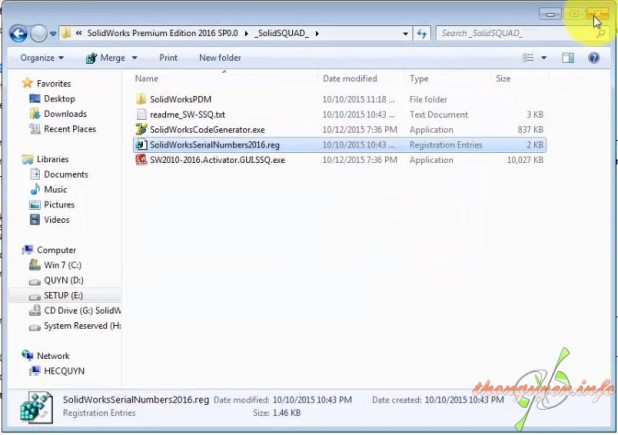The width and height of the screenshot is (618, 435).
Task: Open the Pictures library
Action: pyautogui.click(x=59, y=204)
